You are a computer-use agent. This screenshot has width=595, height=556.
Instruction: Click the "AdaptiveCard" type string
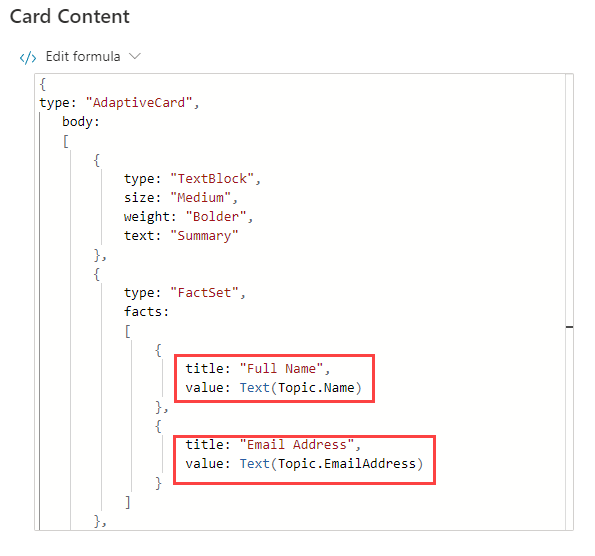[x=139, y=102]
